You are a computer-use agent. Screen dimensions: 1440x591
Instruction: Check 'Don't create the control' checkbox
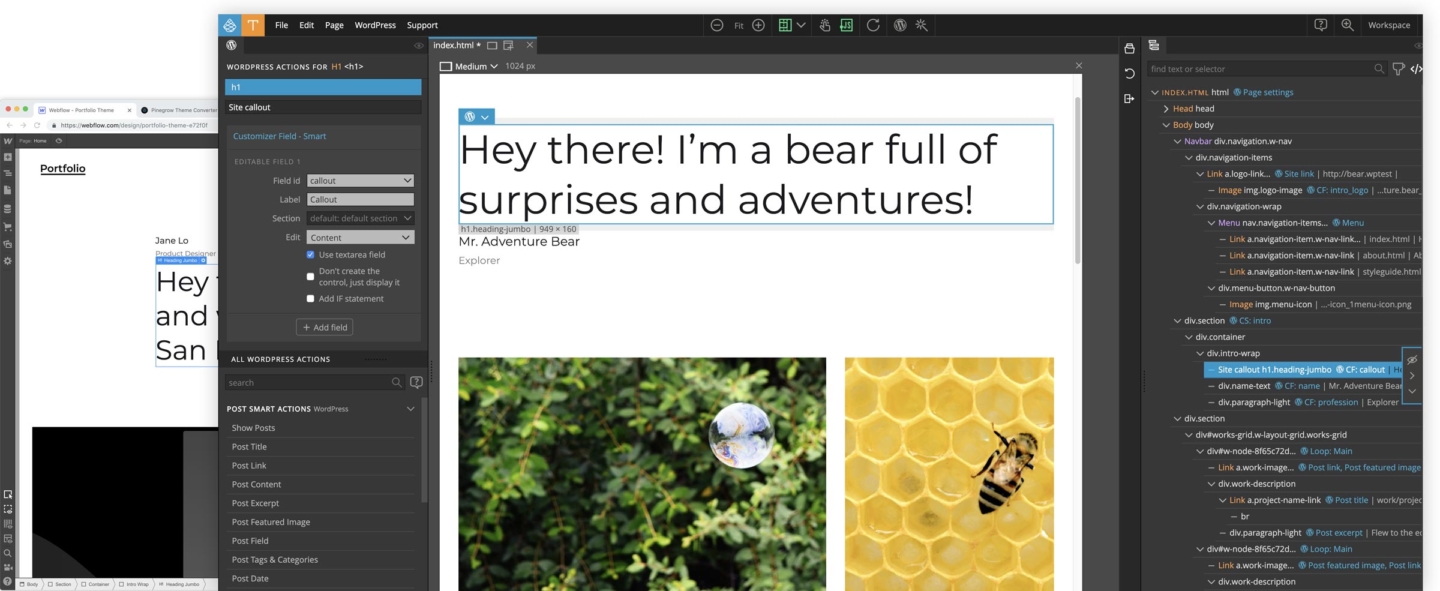(x=311, y=277)
